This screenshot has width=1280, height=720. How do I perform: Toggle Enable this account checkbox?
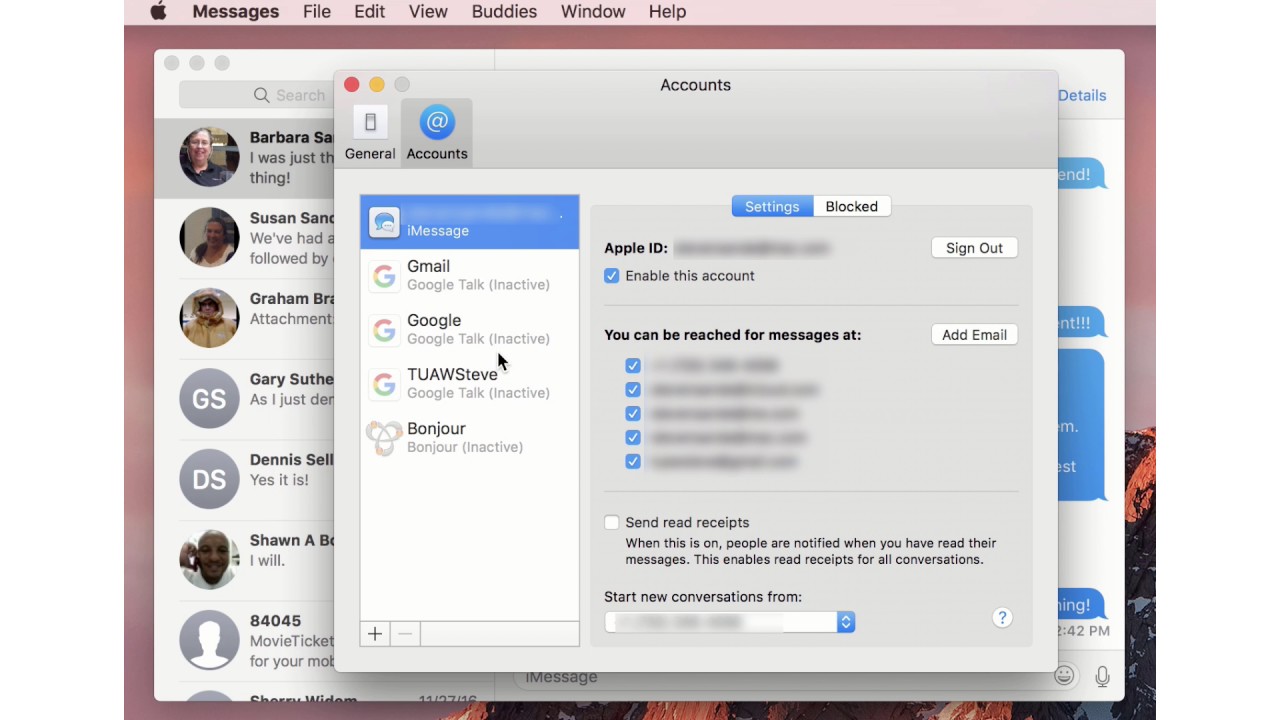612,276
